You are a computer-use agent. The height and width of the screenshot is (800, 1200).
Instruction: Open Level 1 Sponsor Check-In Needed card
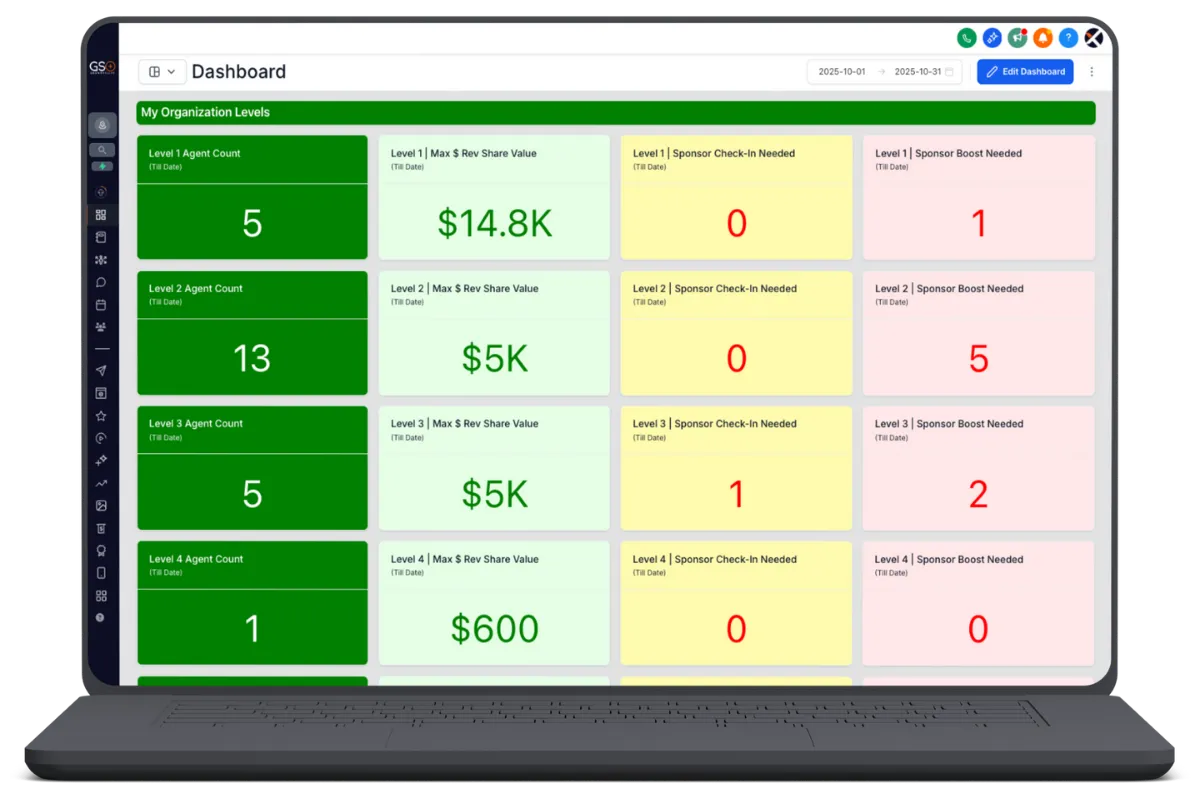coord(736,197)
